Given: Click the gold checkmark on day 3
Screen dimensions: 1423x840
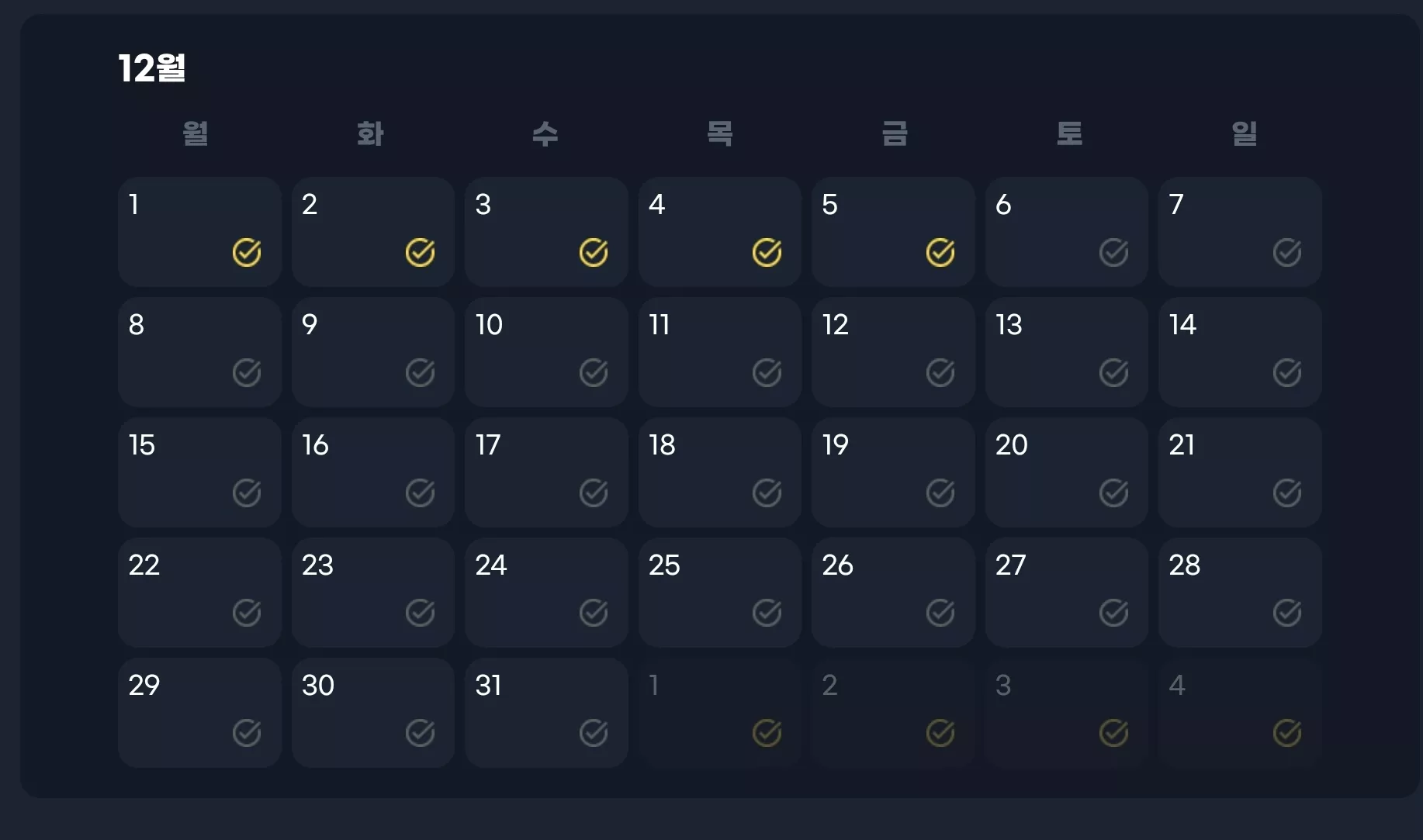Looking at the screenshot, I should 594,252.
